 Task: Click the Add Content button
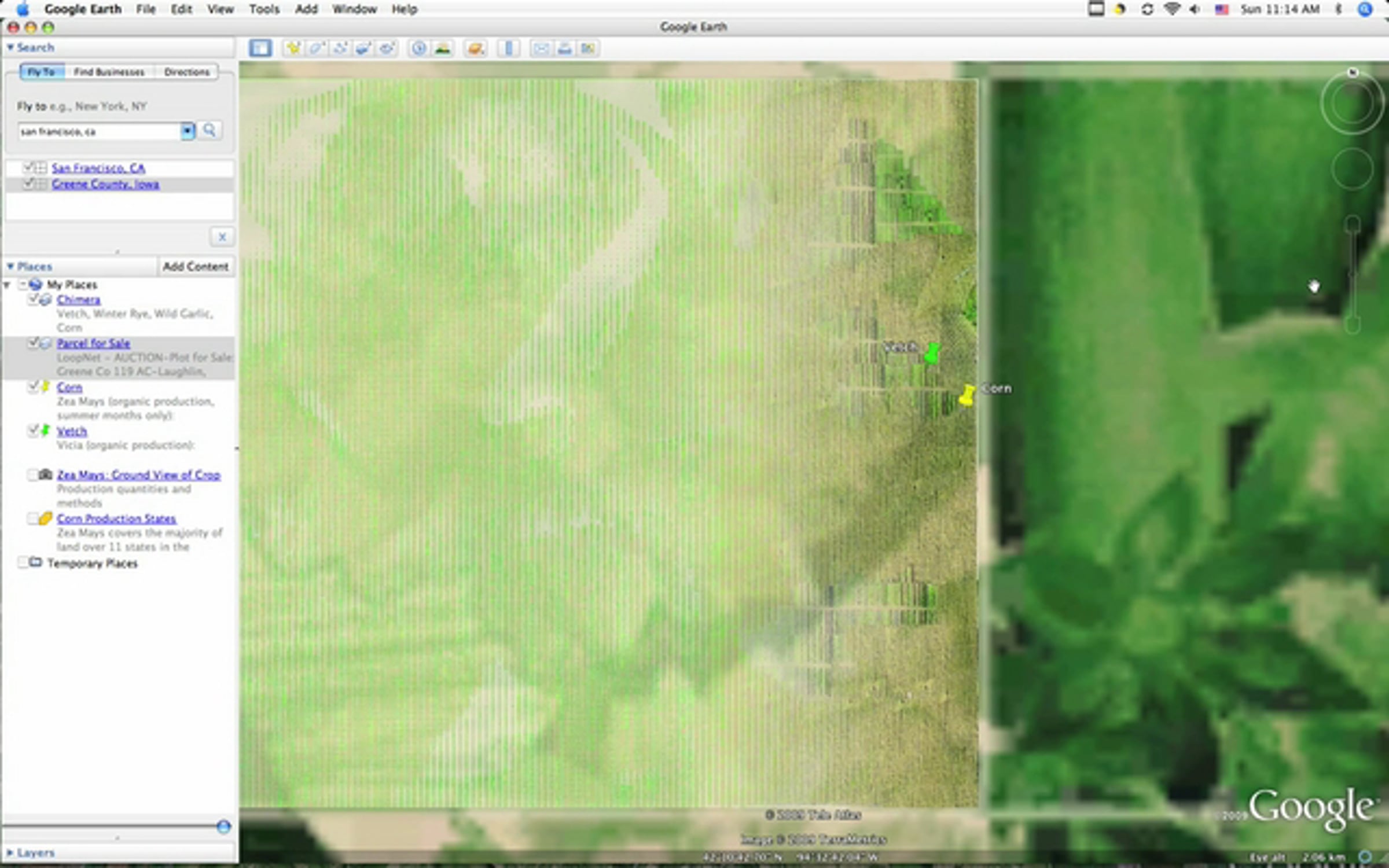click(x=196, y=266)
